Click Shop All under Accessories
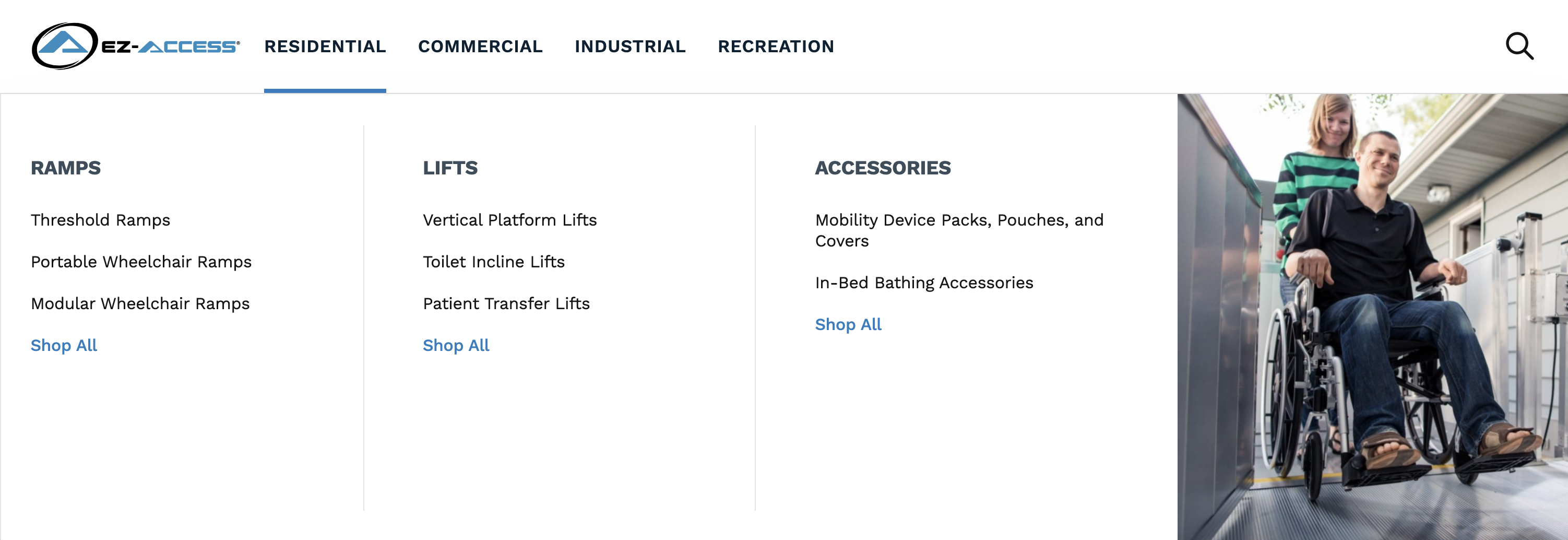The width and height of the screenshot is (1568, 540). [848, 324]
